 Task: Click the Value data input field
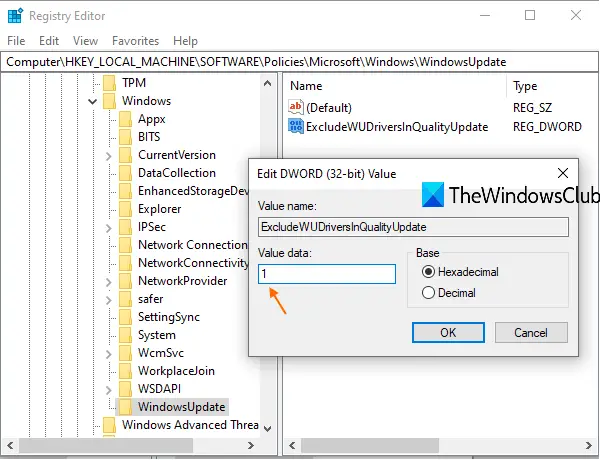coord(327,274)
